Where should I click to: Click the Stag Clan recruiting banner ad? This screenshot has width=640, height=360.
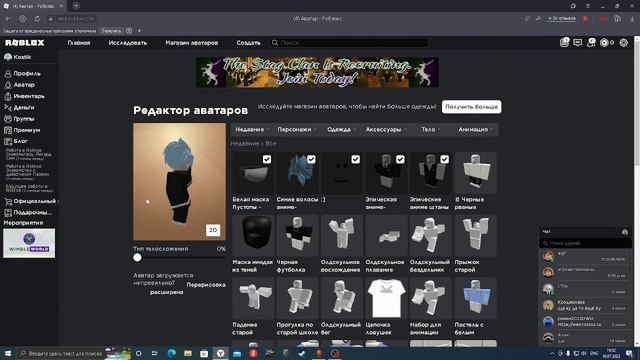(x=318, y=72)
